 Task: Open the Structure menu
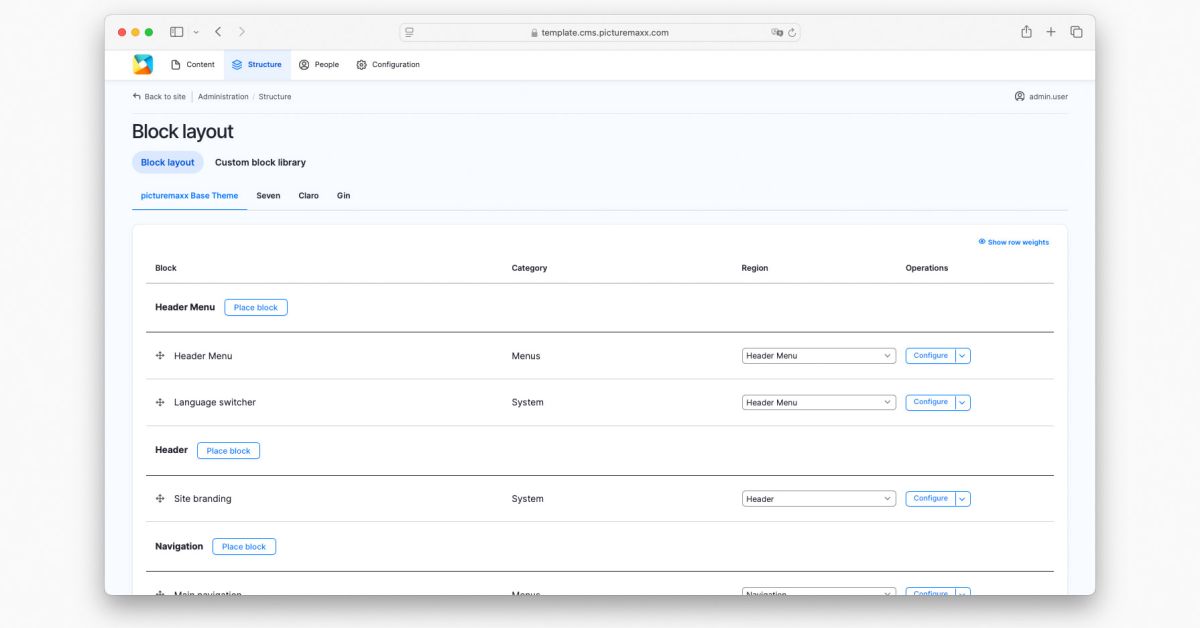pos(257,65)
